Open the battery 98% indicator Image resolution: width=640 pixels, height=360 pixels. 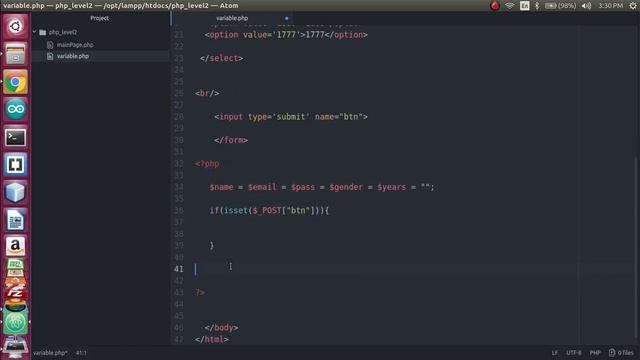[x=560, y=6]
